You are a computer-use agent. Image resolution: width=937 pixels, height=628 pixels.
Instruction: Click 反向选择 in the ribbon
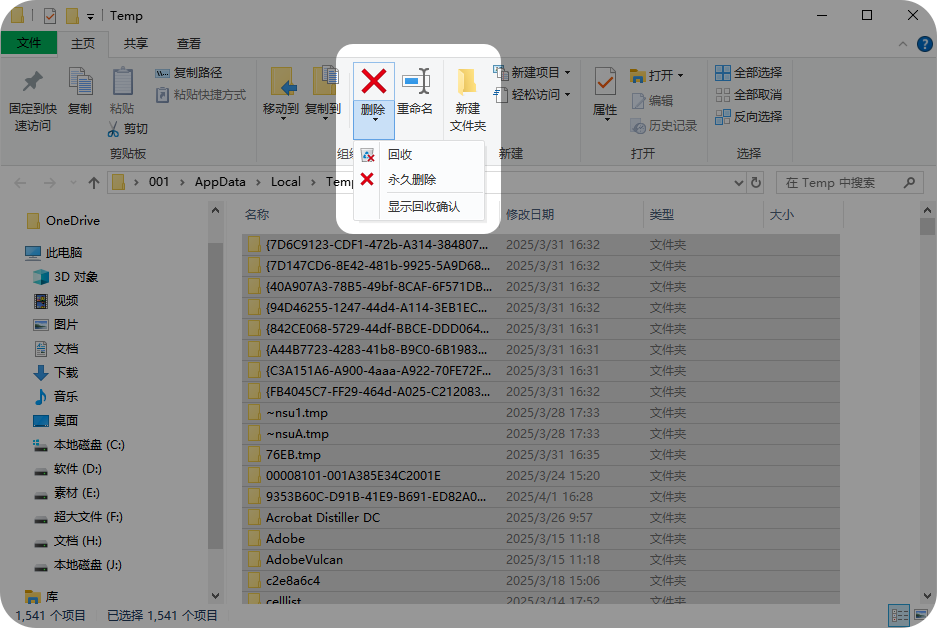click(748, 117)
